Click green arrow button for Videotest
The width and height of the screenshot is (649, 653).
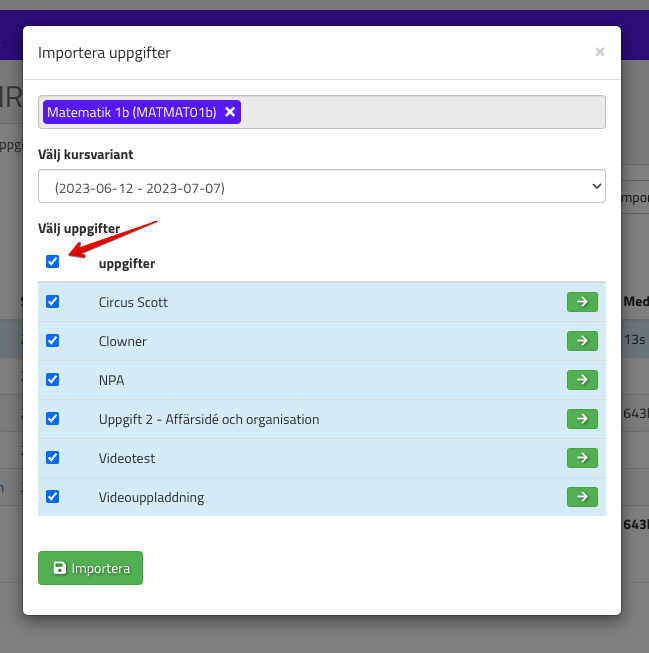click(x=582, y=458)
